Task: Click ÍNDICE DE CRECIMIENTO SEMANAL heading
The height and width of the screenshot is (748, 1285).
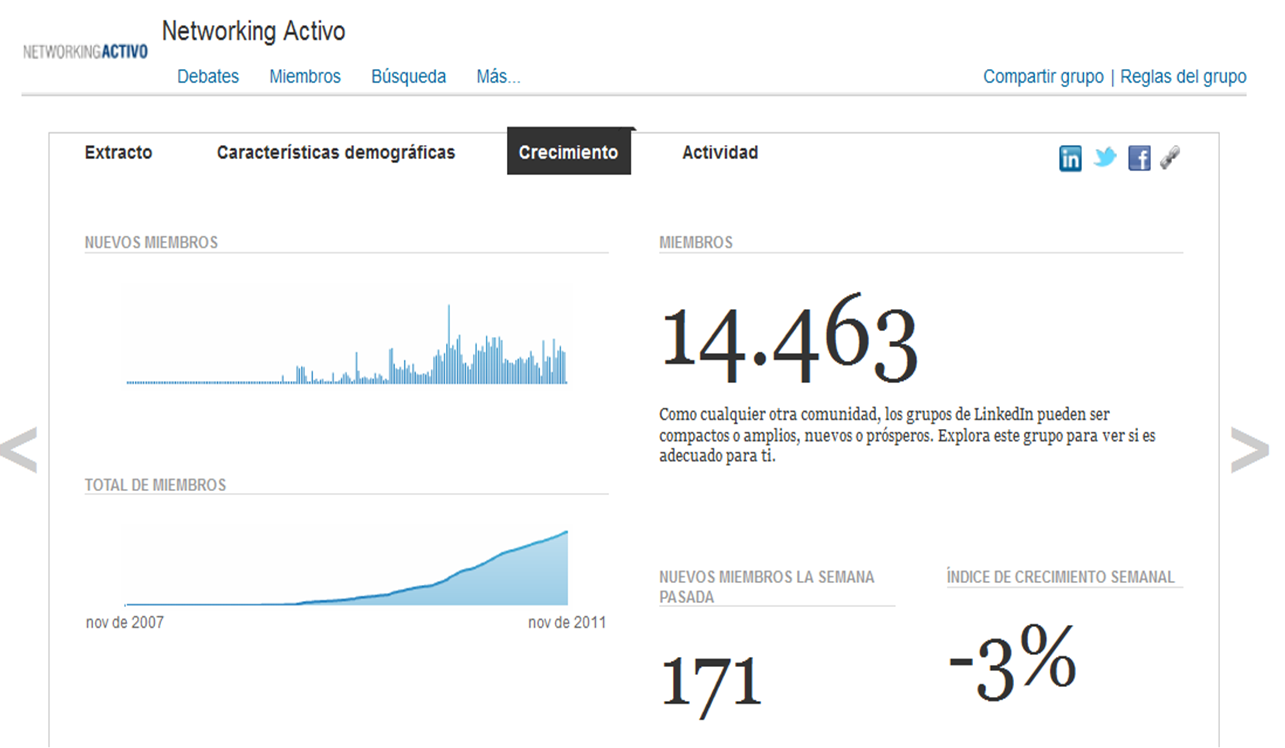Action: point(1061,577)
